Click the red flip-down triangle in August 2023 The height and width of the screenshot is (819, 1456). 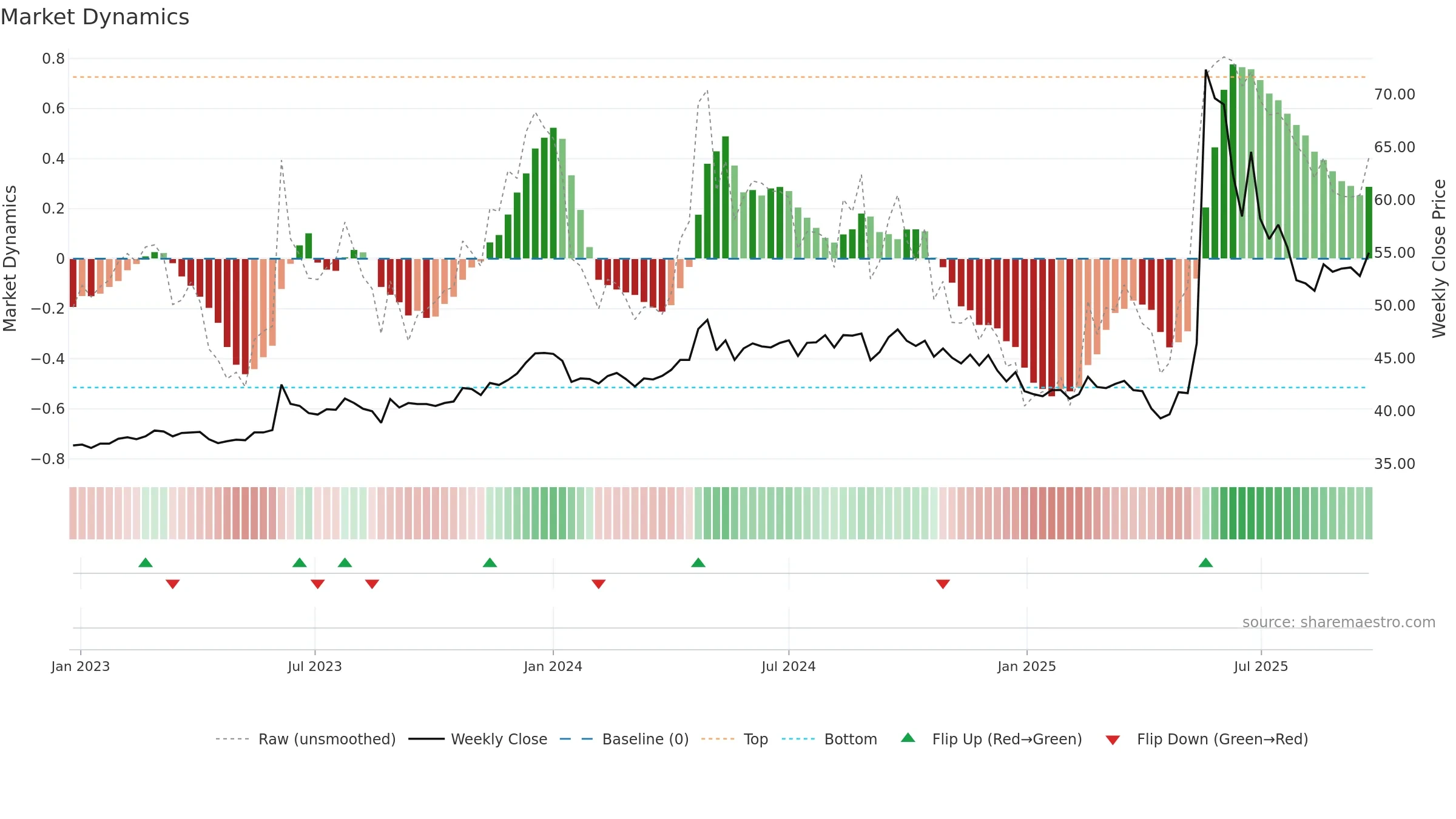[372, 584]
